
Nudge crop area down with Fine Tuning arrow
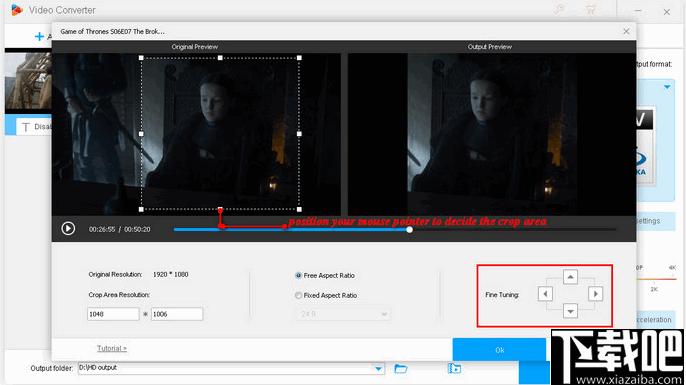click(570, 311)
